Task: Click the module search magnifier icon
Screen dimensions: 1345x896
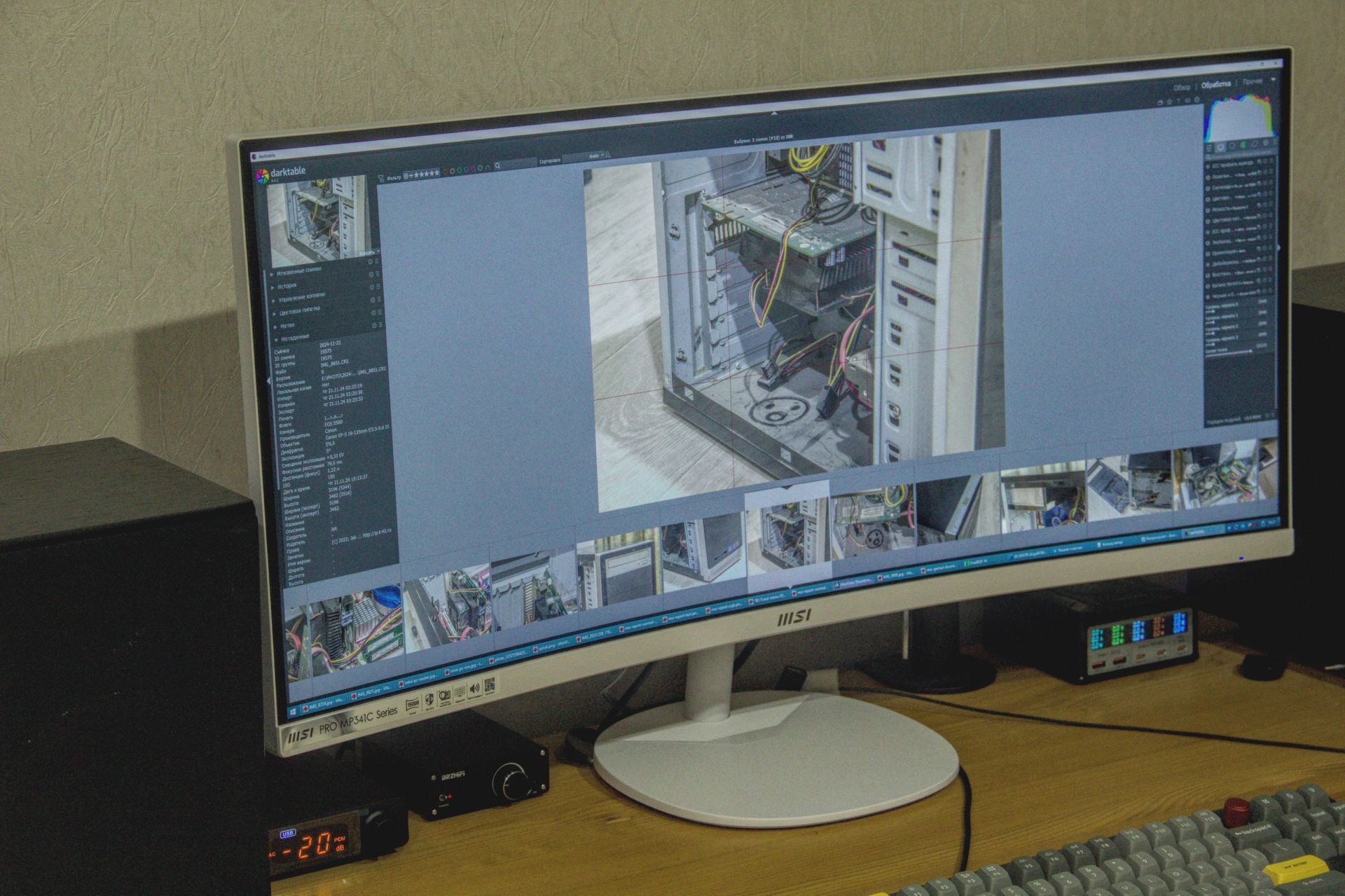Action: click(1208, 157)
